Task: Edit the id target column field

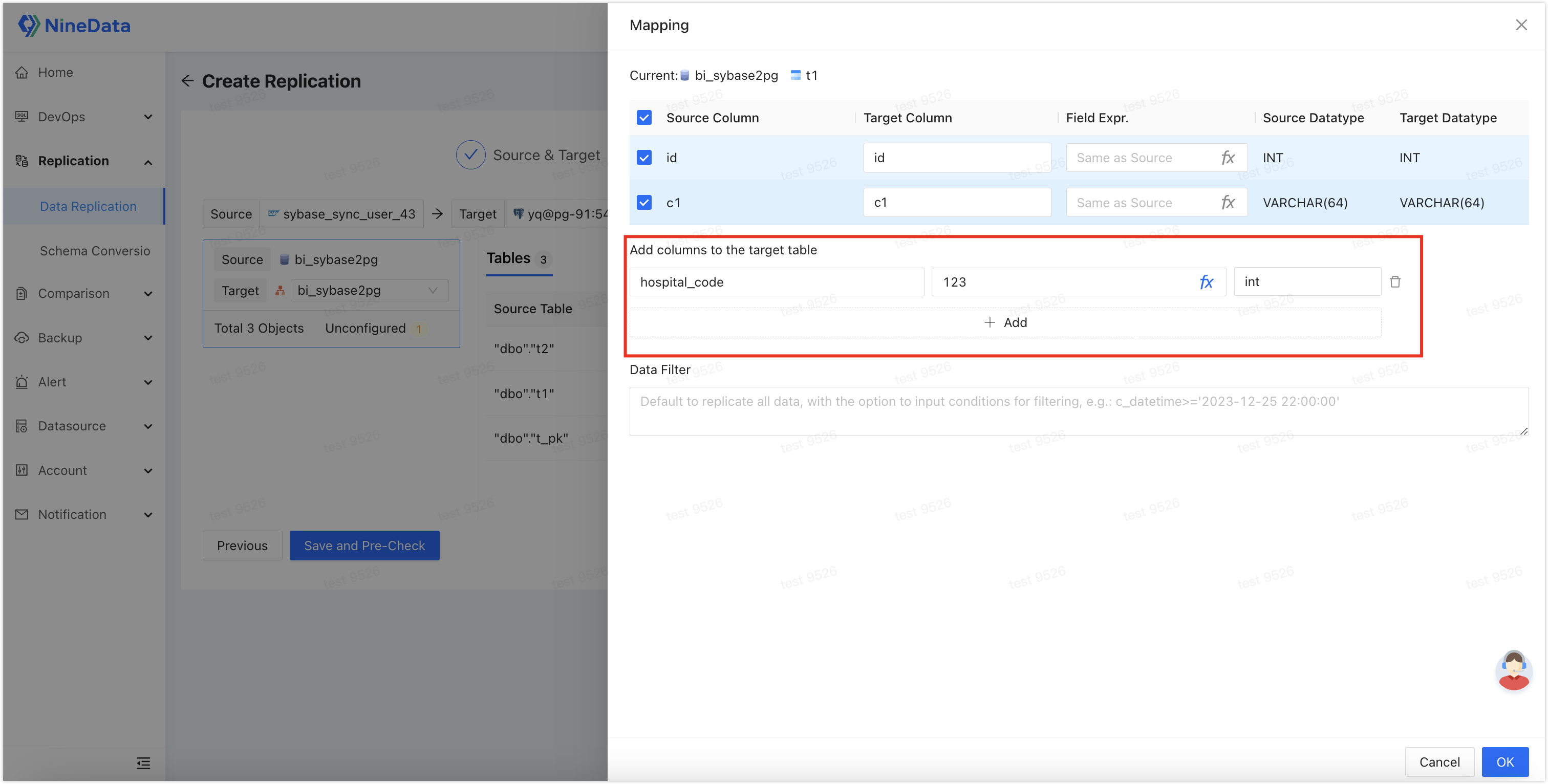Action: click(957, 158)
